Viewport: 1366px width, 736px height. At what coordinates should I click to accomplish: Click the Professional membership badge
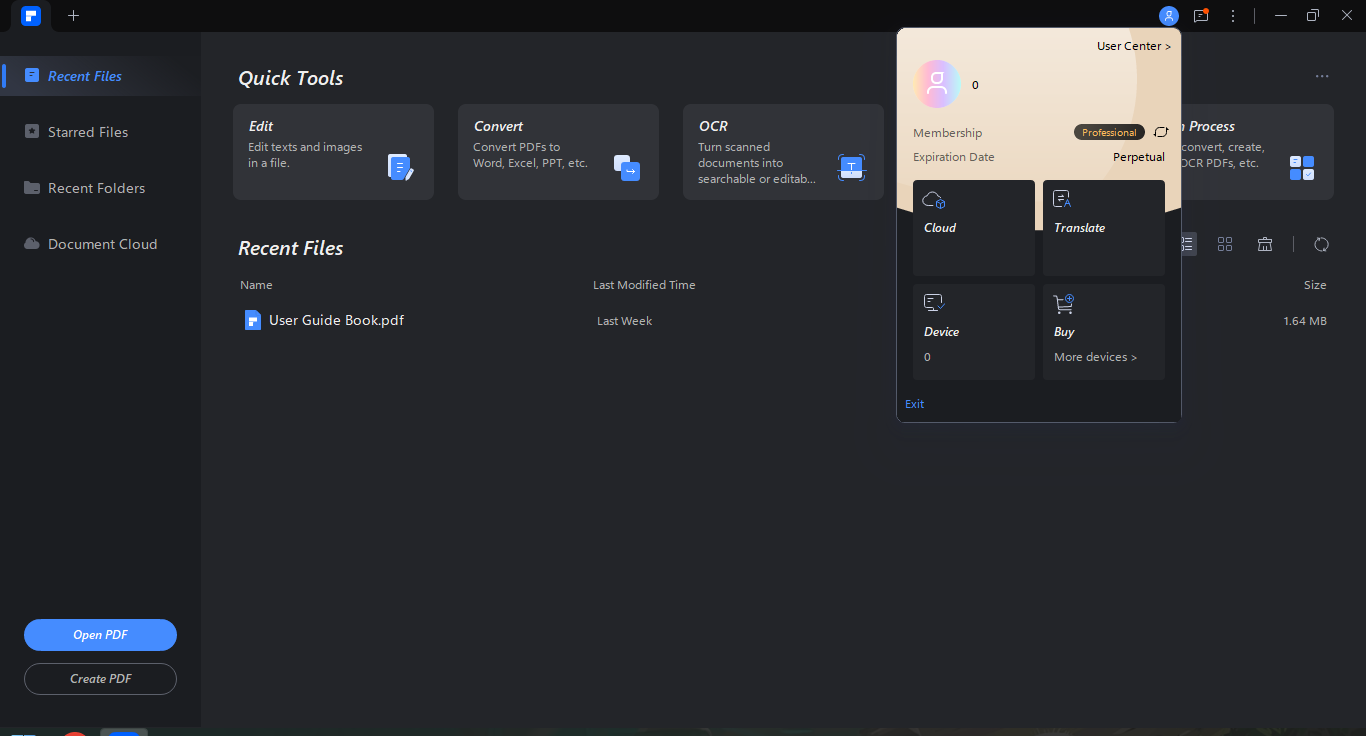click(x=1109, y=132)
